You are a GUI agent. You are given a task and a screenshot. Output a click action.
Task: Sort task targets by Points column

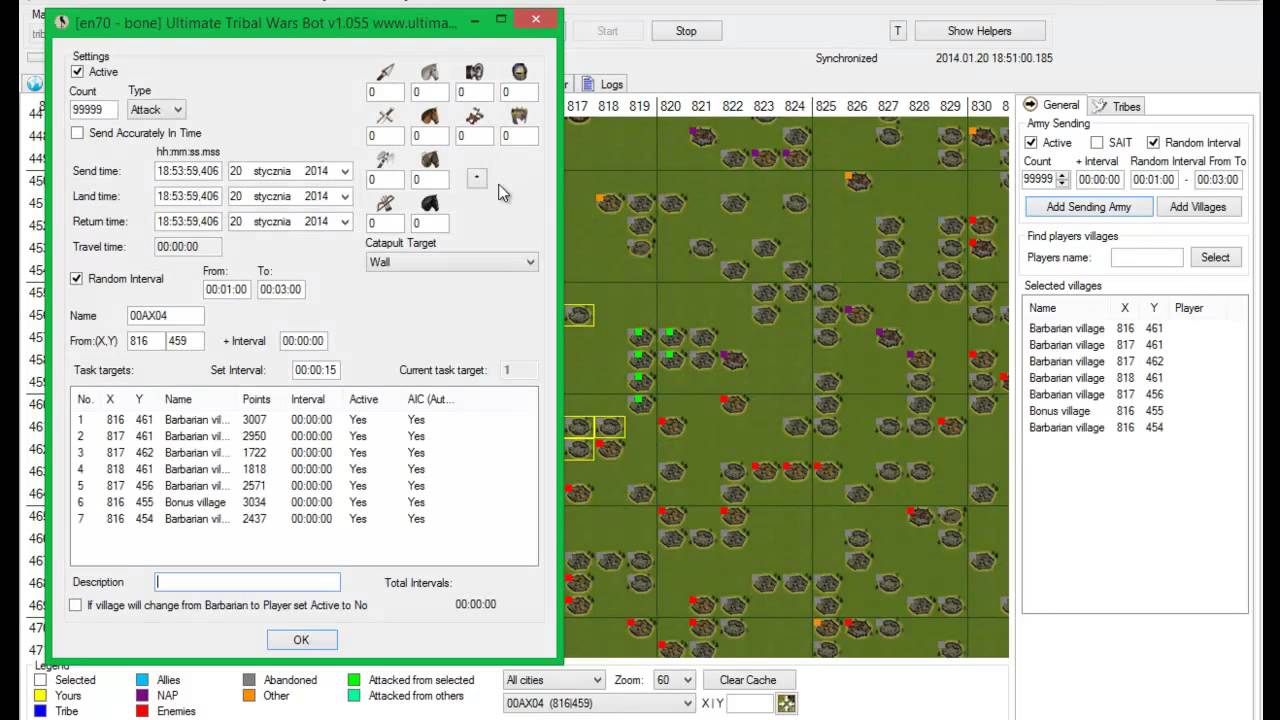[256, 399]
